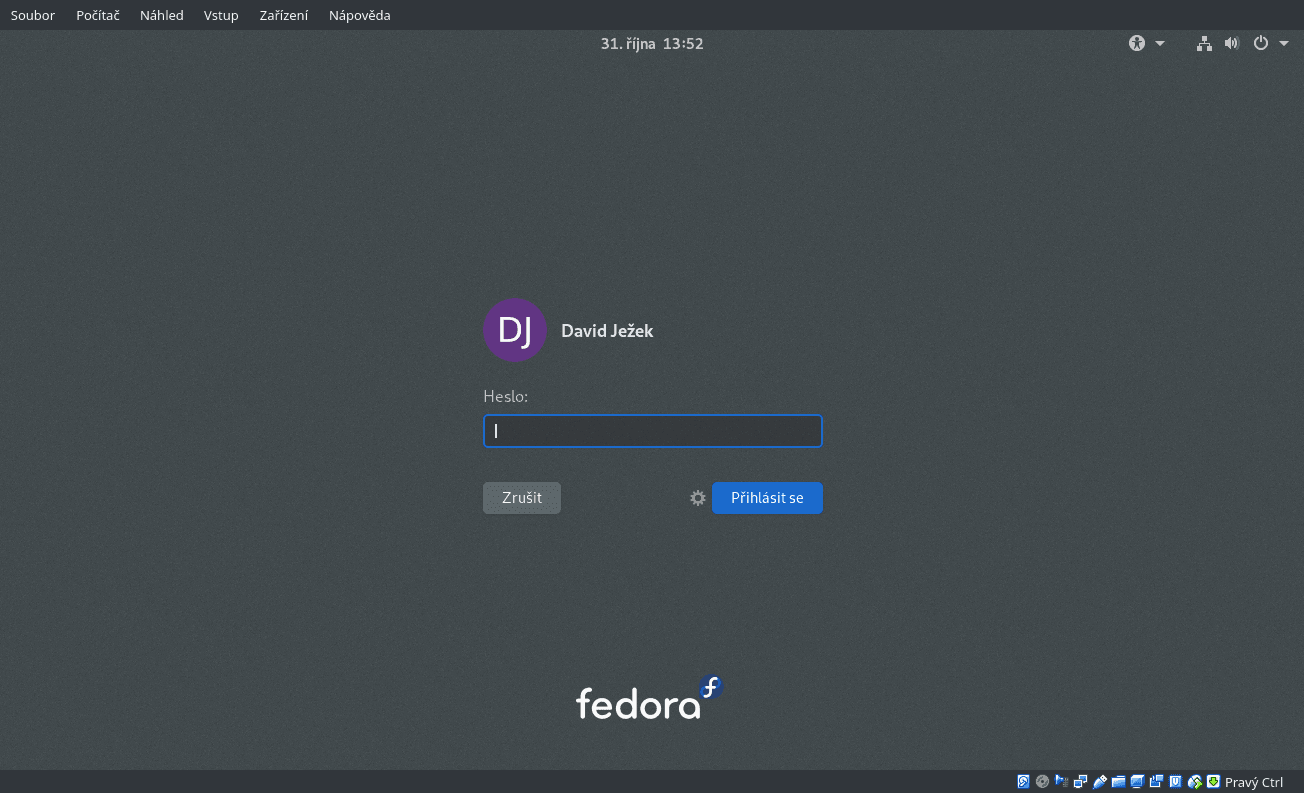
Task: Click the hard disk status icon
Action: click(x=1023, y=781)
